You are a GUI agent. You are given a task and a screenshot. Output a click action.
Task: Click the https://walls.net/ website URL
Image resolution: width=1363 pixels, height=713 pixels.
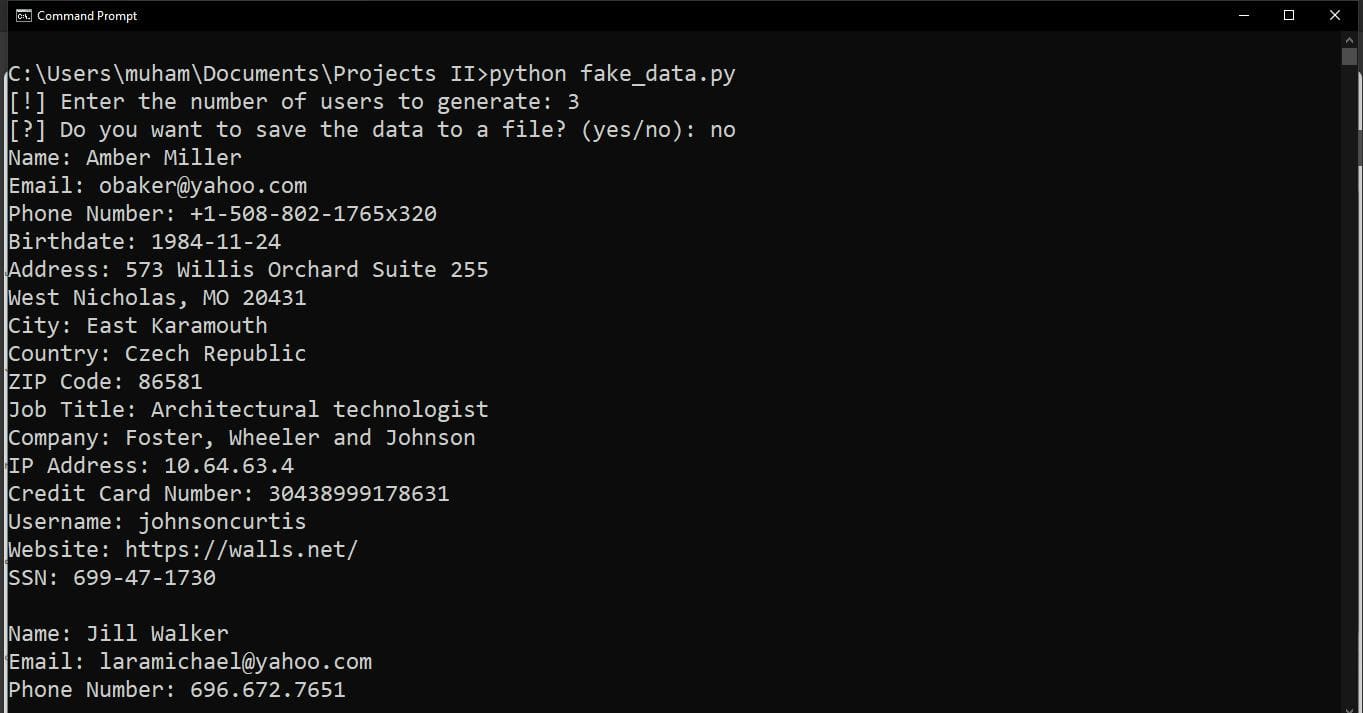[240, 549]
